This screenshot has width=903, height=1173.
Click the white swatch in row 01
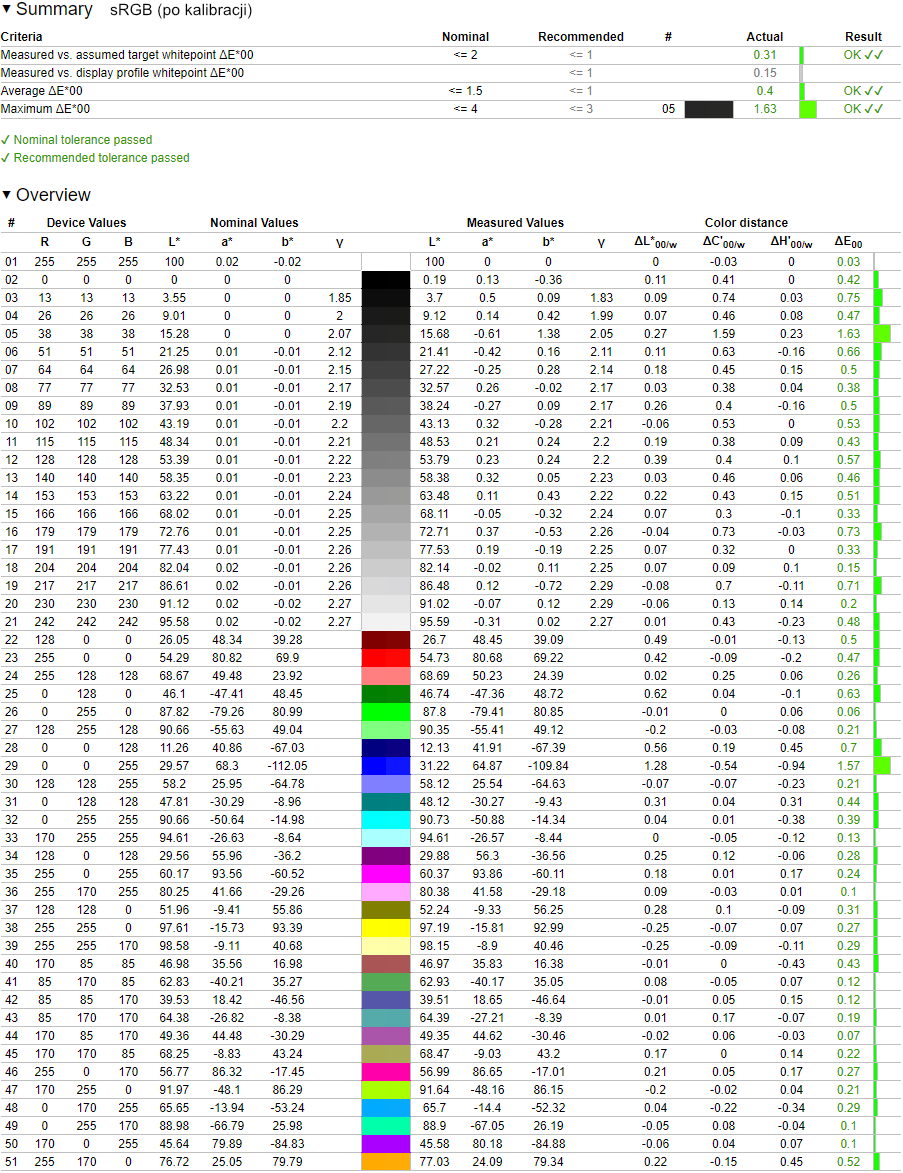coord(386,262)
